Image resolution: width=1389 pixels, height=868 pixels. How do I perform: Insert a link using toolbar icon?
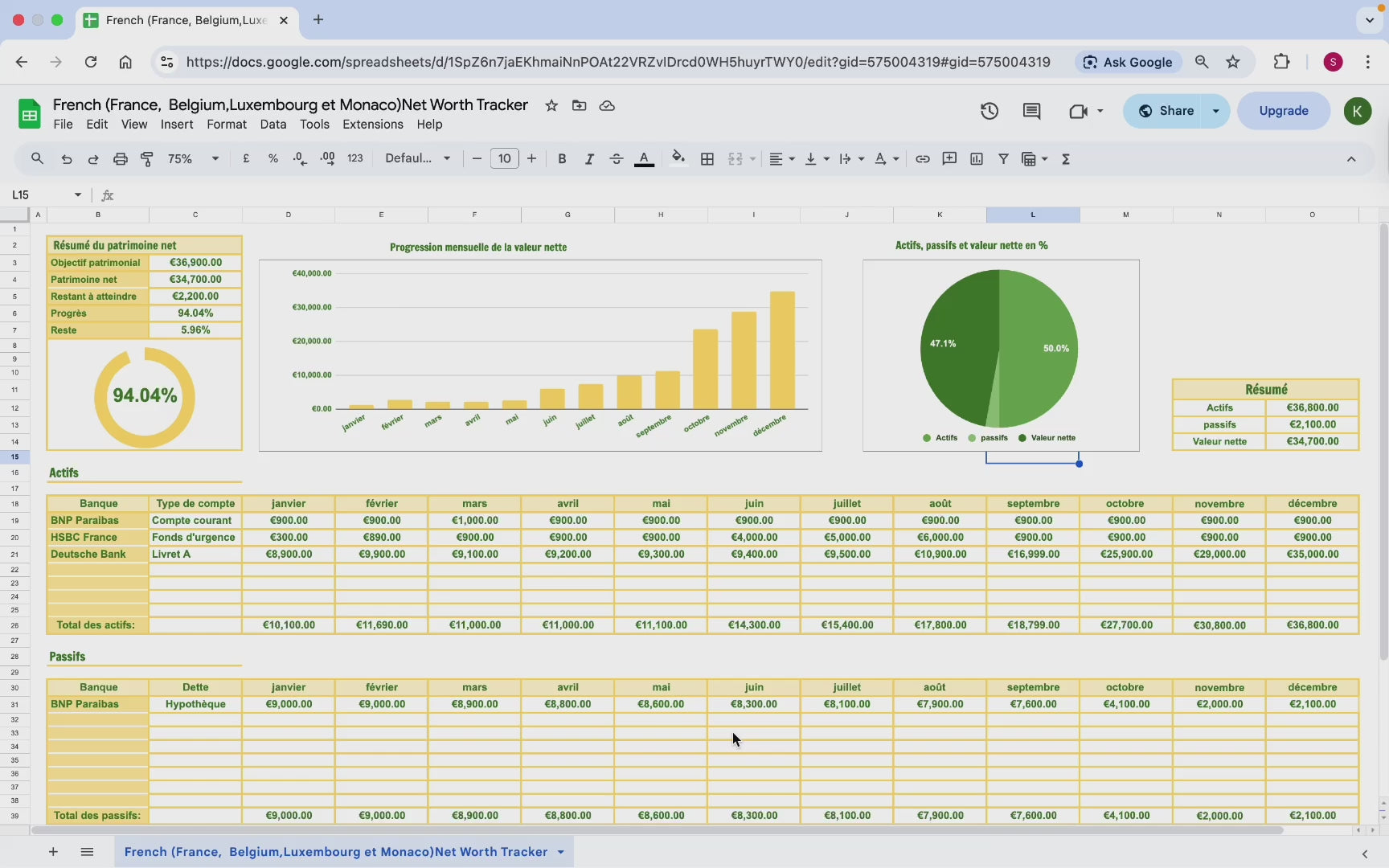(922, 159)
